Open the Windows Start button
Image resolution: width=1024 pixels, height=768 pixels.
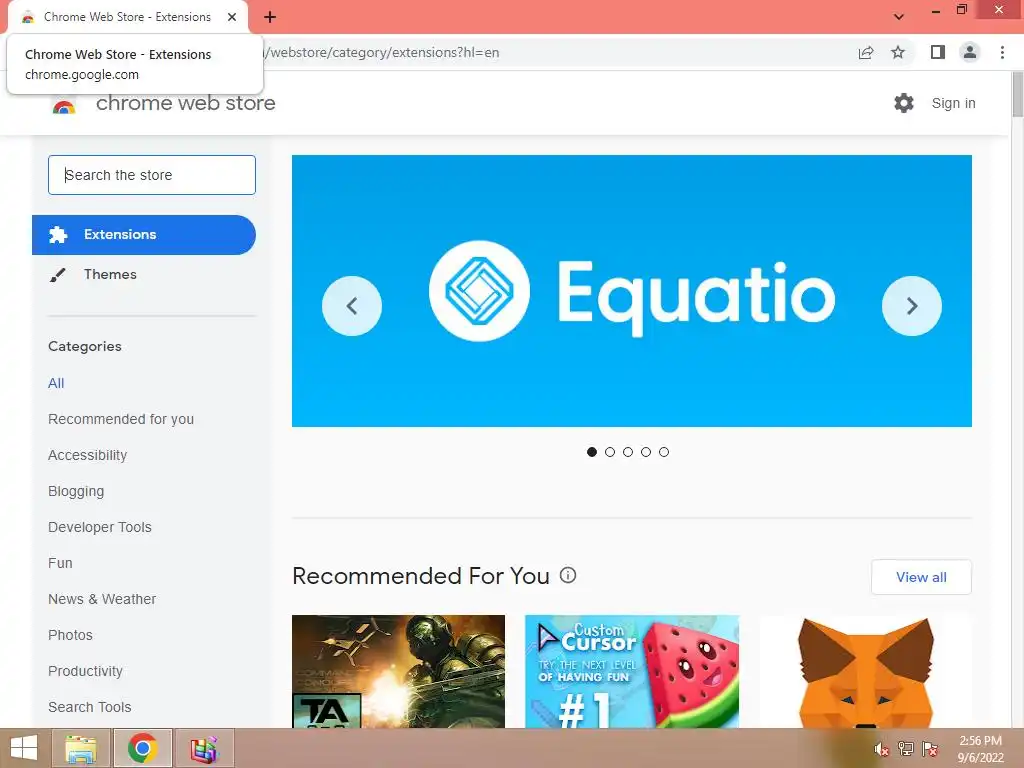24,748
